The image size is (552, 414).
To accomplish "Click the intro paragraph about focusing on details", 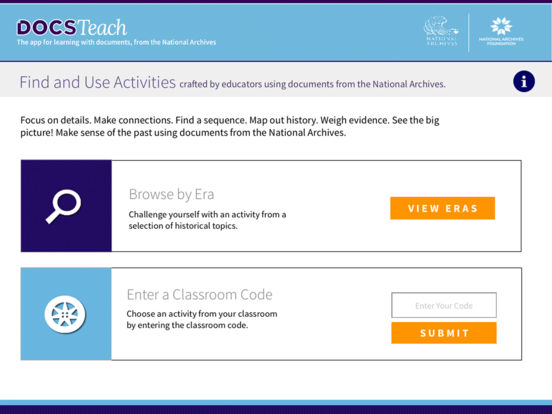I will pos(230,126).
